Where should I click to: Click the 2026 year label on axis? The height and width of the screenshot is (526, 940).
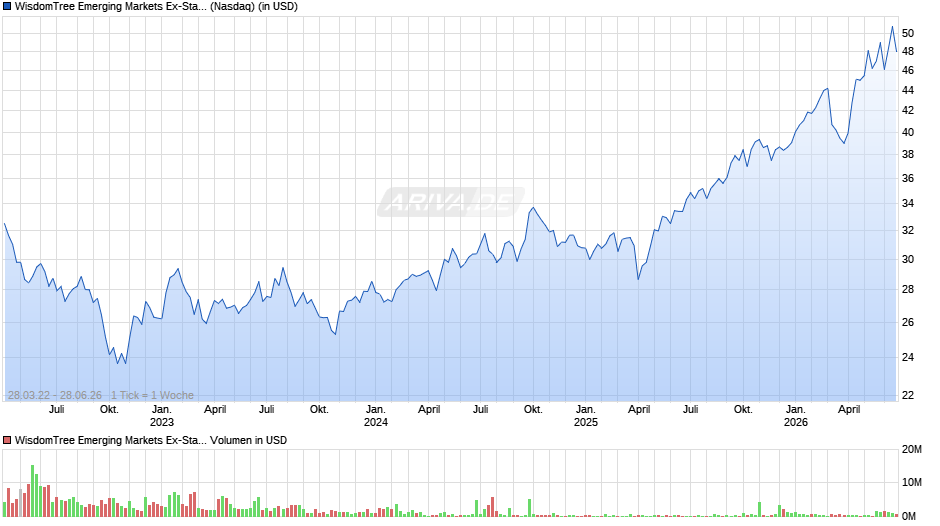coord(796,422)
